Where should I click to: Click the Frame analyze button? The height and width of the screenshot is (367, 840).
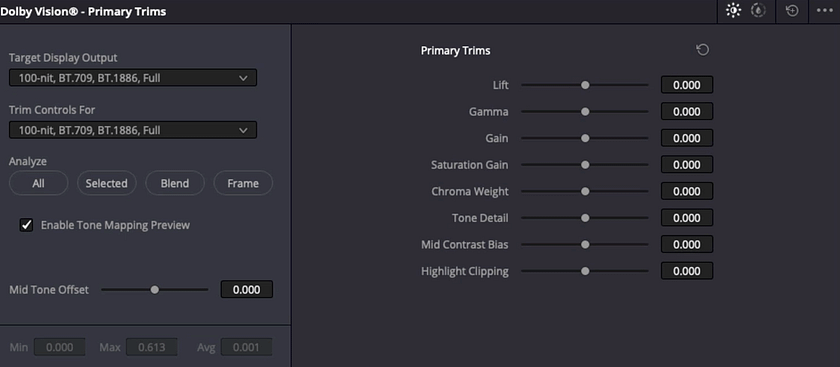click(x=243, y=183)
